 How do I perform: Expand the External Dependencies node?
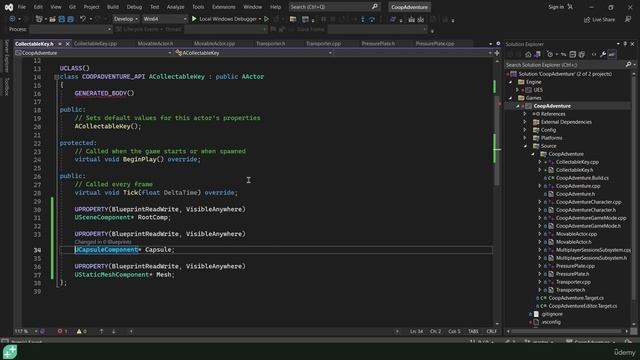click(x=525, y=122)
